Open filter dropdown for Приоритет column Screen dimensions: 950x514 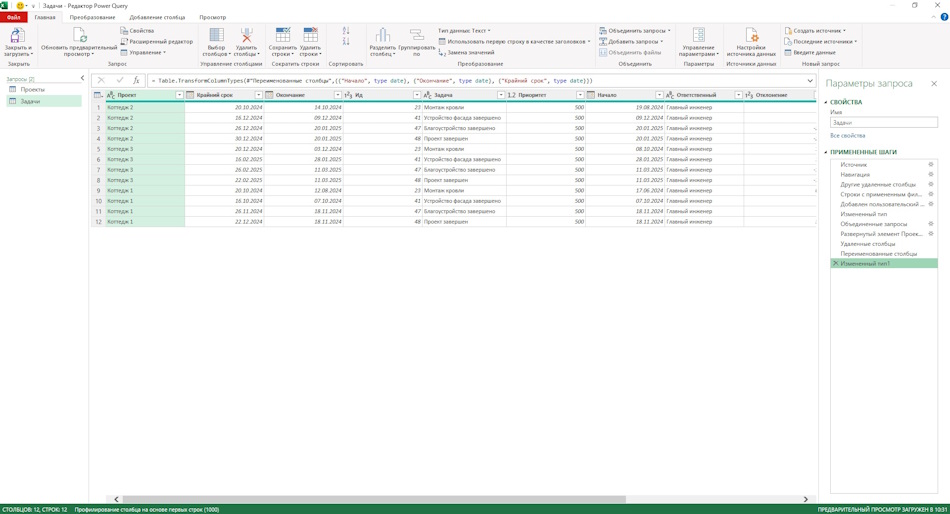[x=580, y=95]
